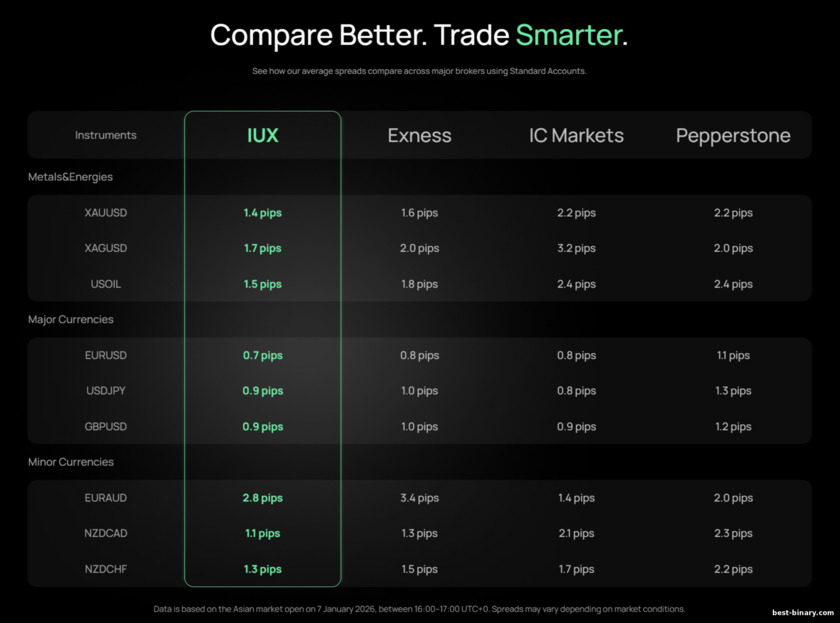Click the green word Smarter in the headline

568,35
